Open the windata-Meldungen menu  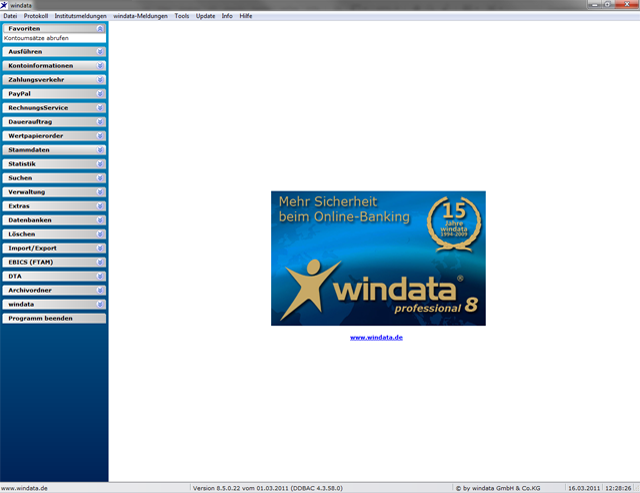click(x=140, y=16)
